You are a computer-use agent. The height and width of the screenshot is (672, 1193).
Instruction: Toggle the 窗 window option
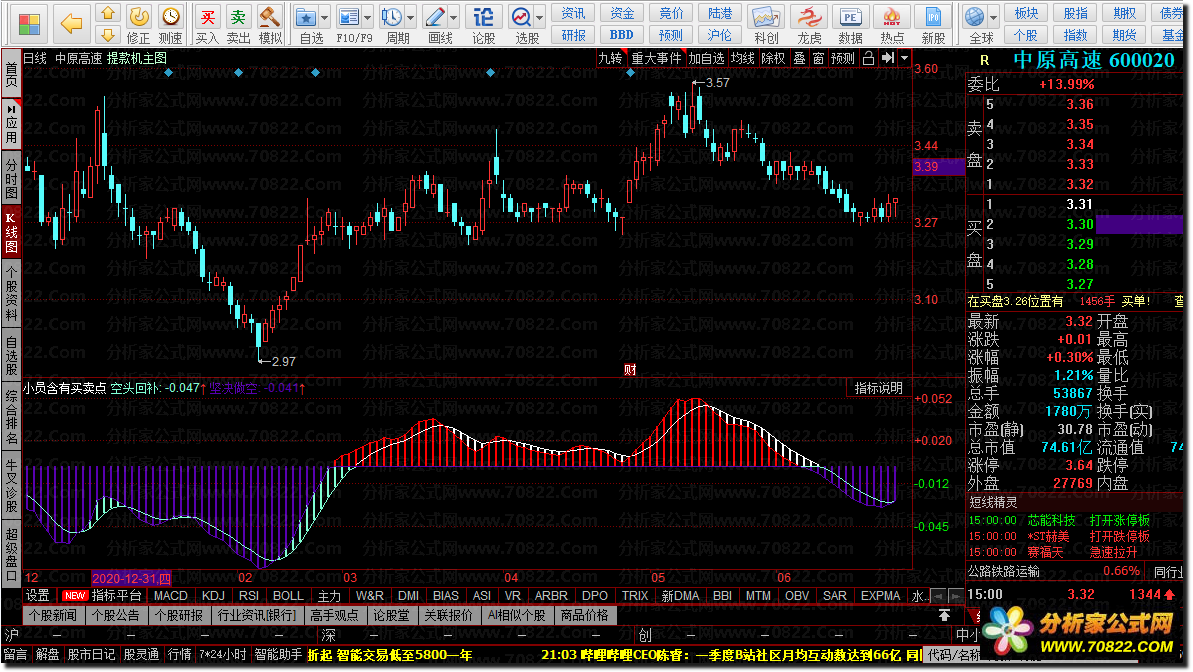(818, 59)
